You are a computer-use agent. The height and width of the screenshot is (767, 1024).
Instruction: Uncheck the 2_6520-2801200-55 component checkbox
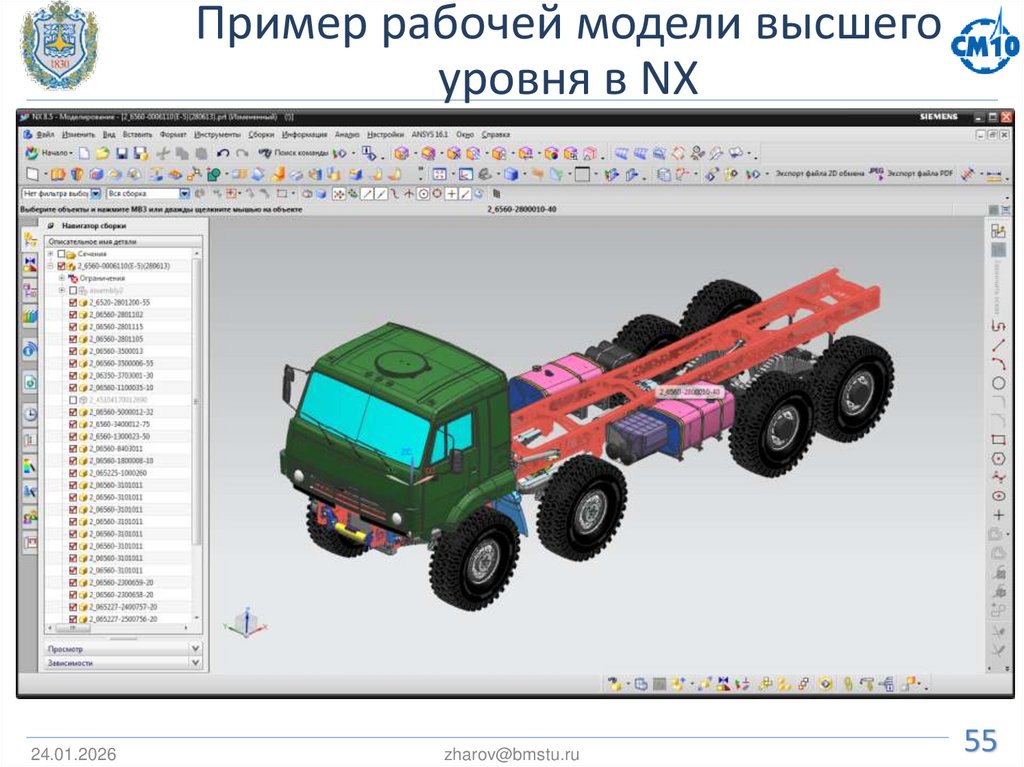[x=73, y=302]
